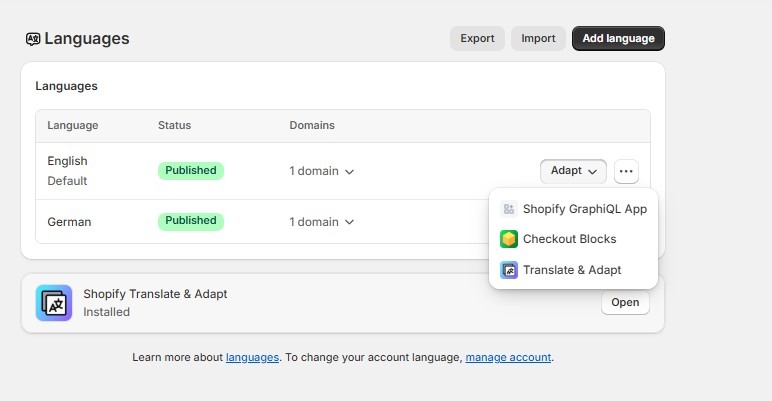This screenshot has width=772, height=401.
Task: Choose Checkout Blocks from menu
Action: coord(573,239)
